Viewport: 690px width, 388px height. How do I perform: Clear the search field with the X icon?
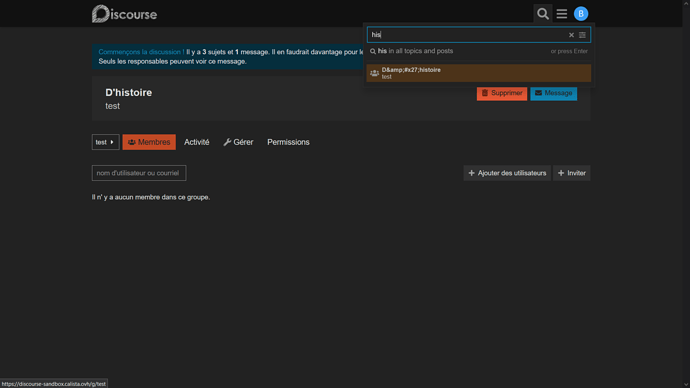click(x=571, y=35)
